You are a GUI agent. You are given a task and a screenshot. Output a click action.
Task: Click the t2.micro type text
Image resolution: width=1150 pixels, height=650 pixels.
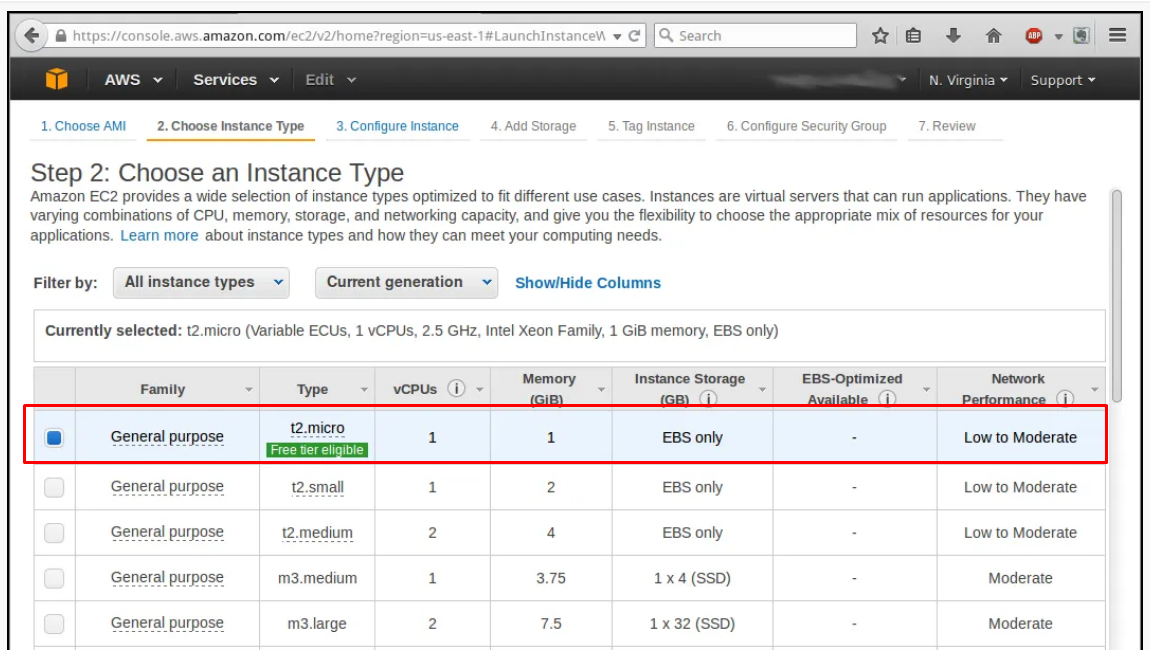(317, 428)
